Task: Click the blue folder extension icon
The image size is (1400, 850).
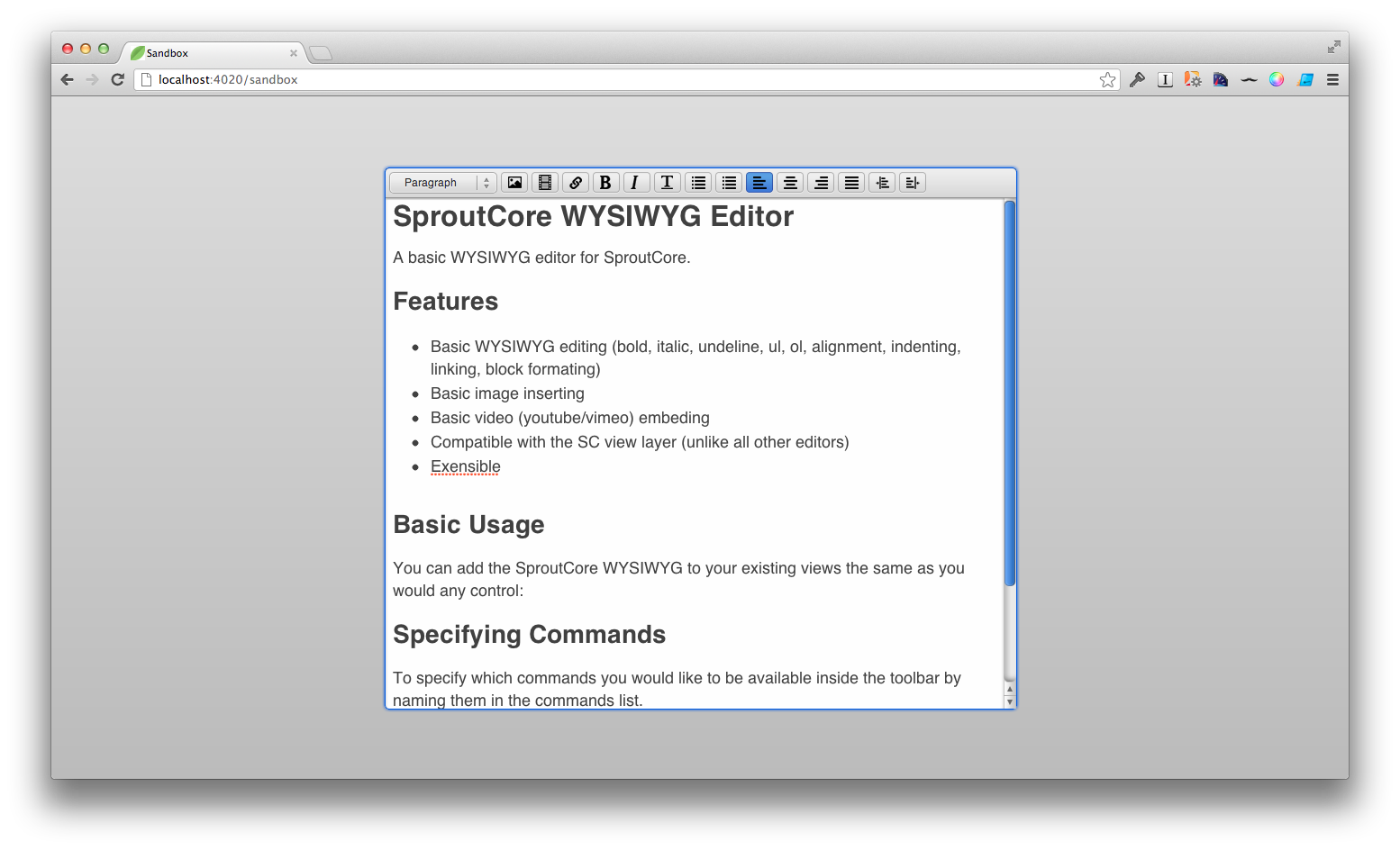Action: (1305, 79)
